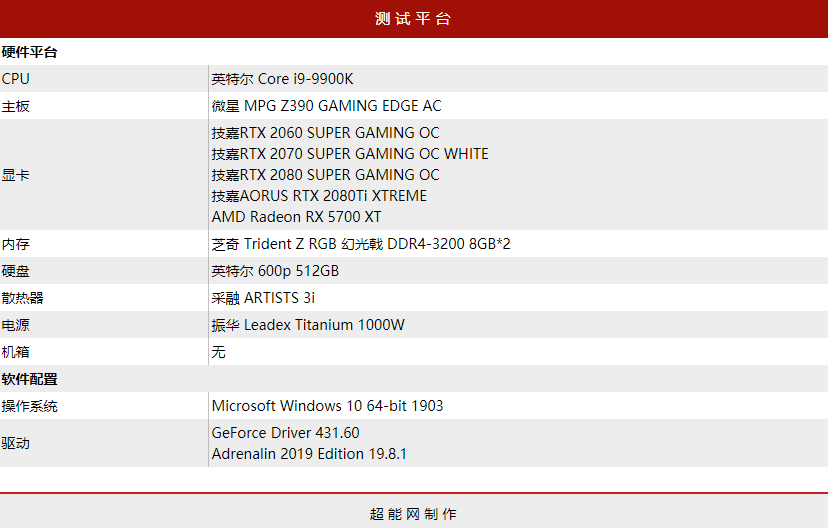Select Adrenalin 2019 Edition 19.8.1 line
Viewport: 828px width, 528px height.
(x=309, y=454)
